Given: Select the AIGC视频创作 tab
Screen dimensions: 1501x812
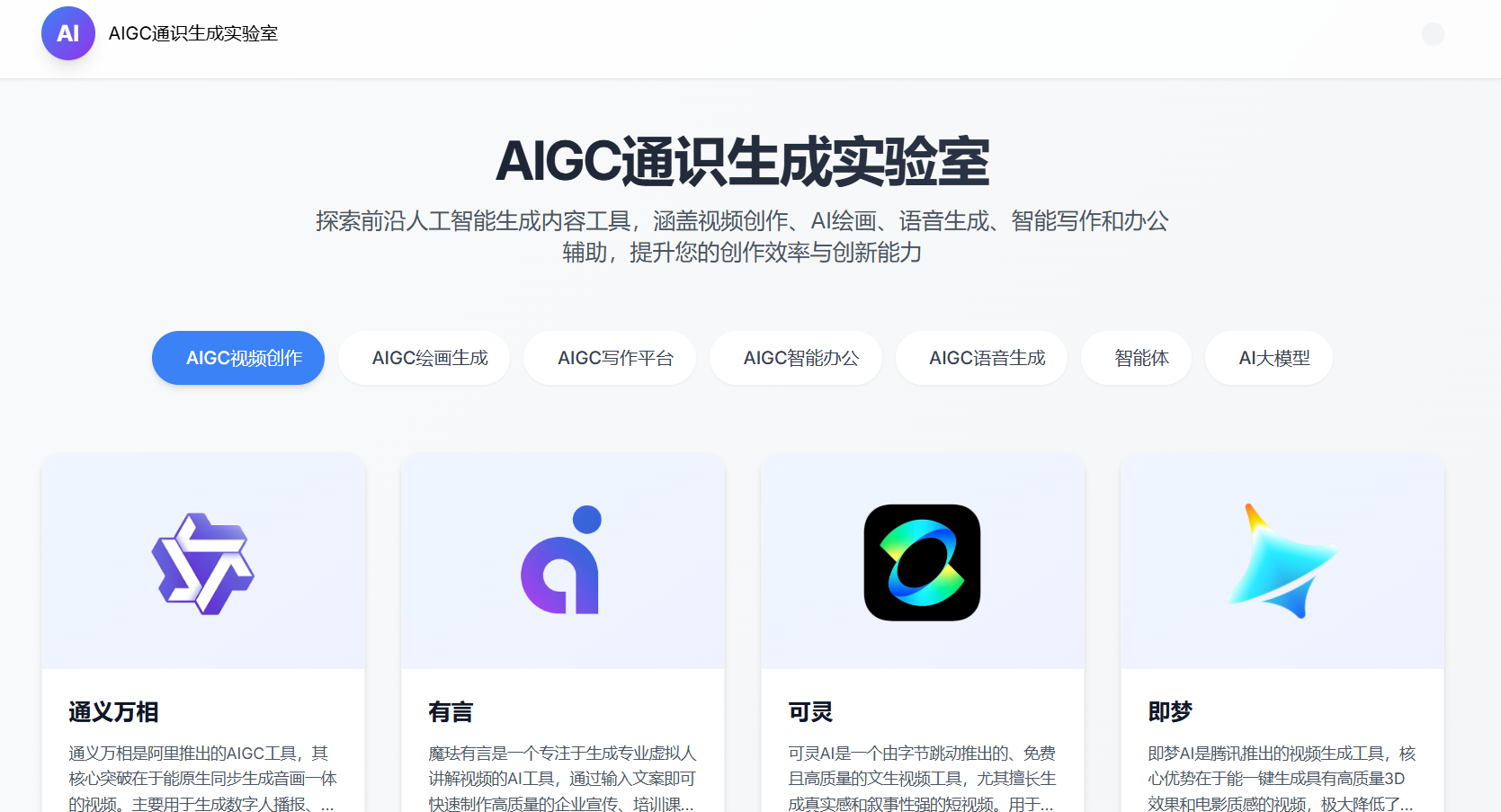Looking at the screenshot, I should [x=238, y=358].
